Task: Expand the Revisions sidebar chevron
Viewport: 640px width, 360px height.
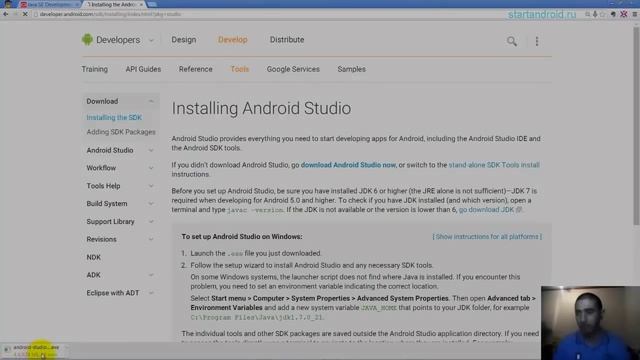Action: click(151, 239)
